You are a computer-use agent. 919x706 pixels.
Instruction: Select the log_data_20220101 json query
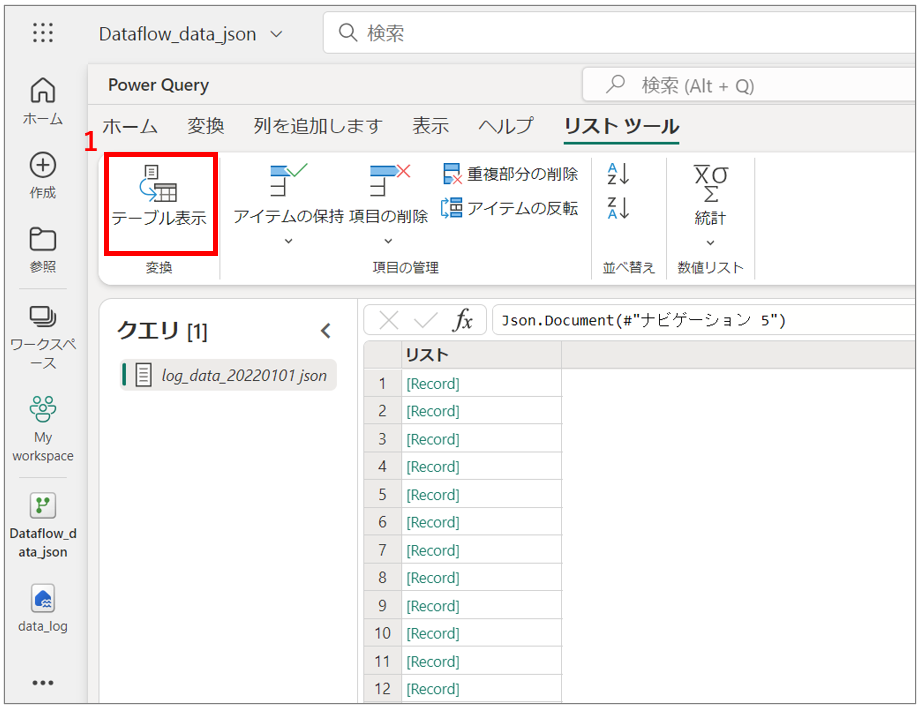pos(229,375)
